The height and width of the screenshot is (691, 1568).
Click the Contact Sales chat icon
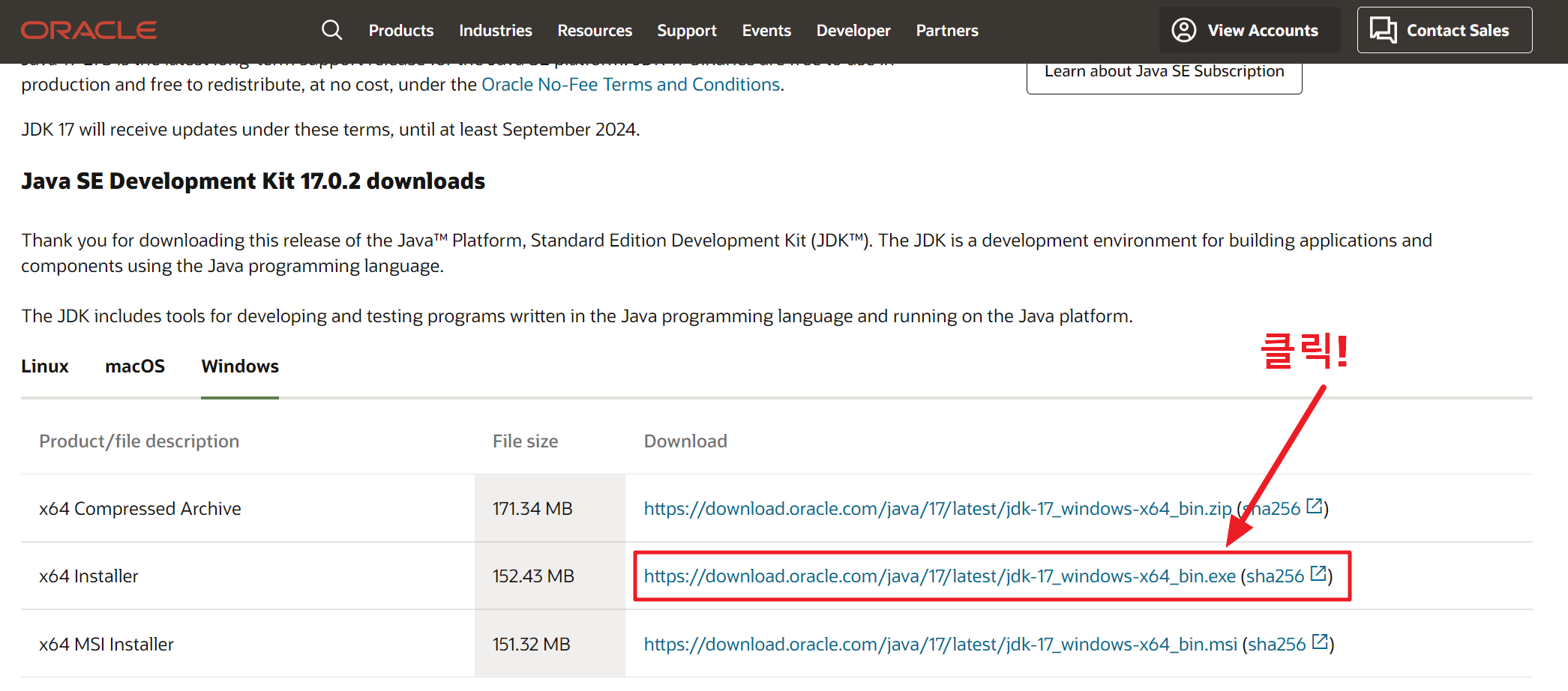coord(1383,30)
